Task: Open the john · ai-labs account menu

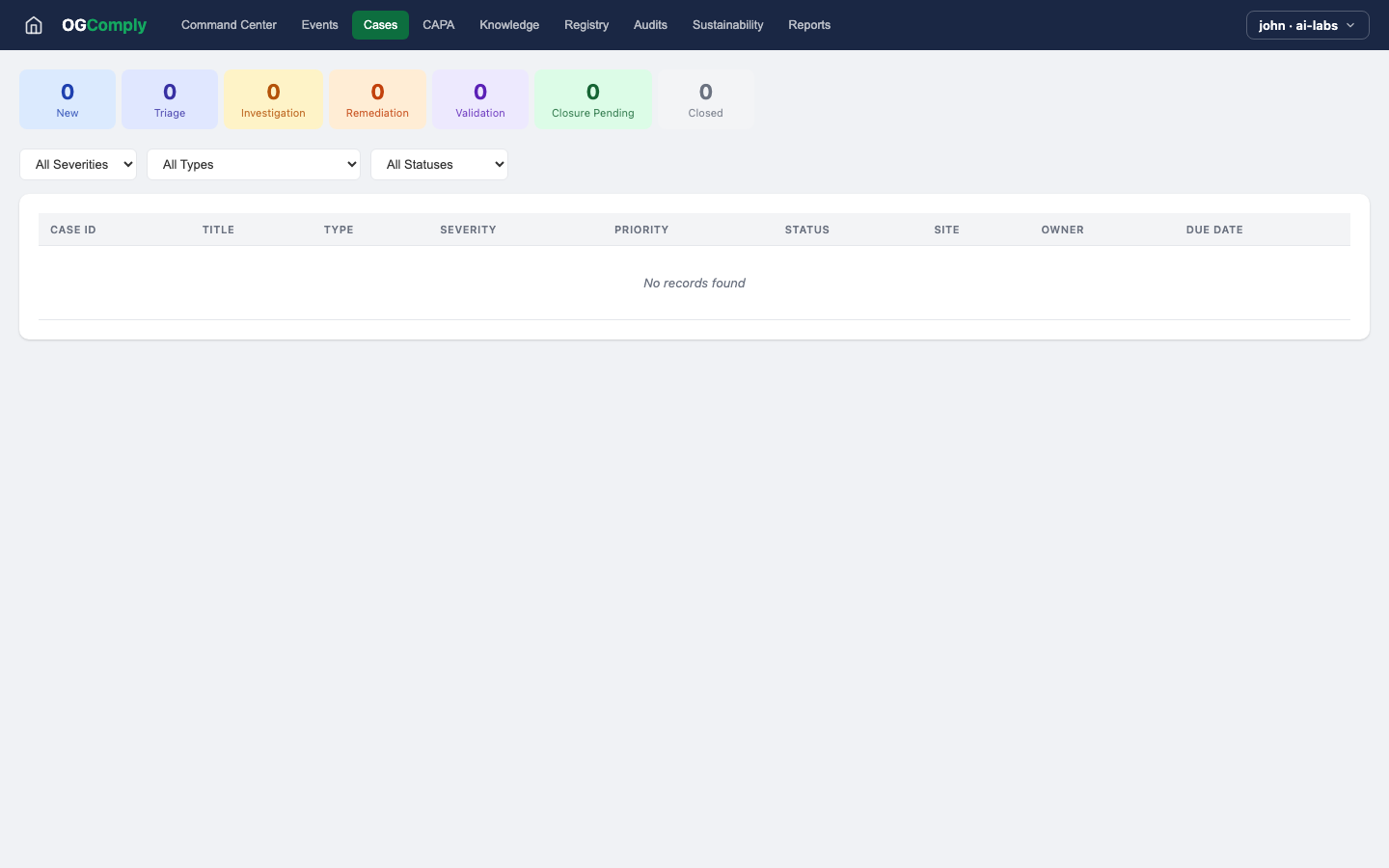Action: coord(1307,25)
